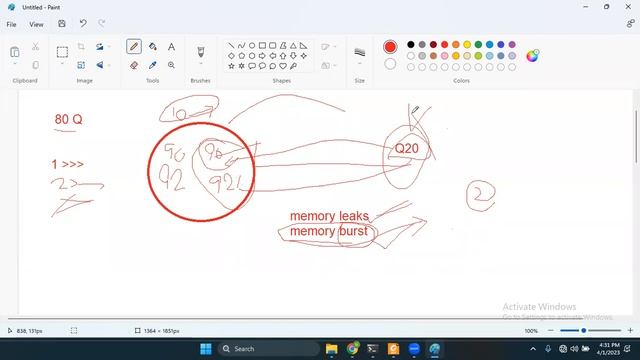
Task: Click the Cut scissors icon
Action: point(36,47)
